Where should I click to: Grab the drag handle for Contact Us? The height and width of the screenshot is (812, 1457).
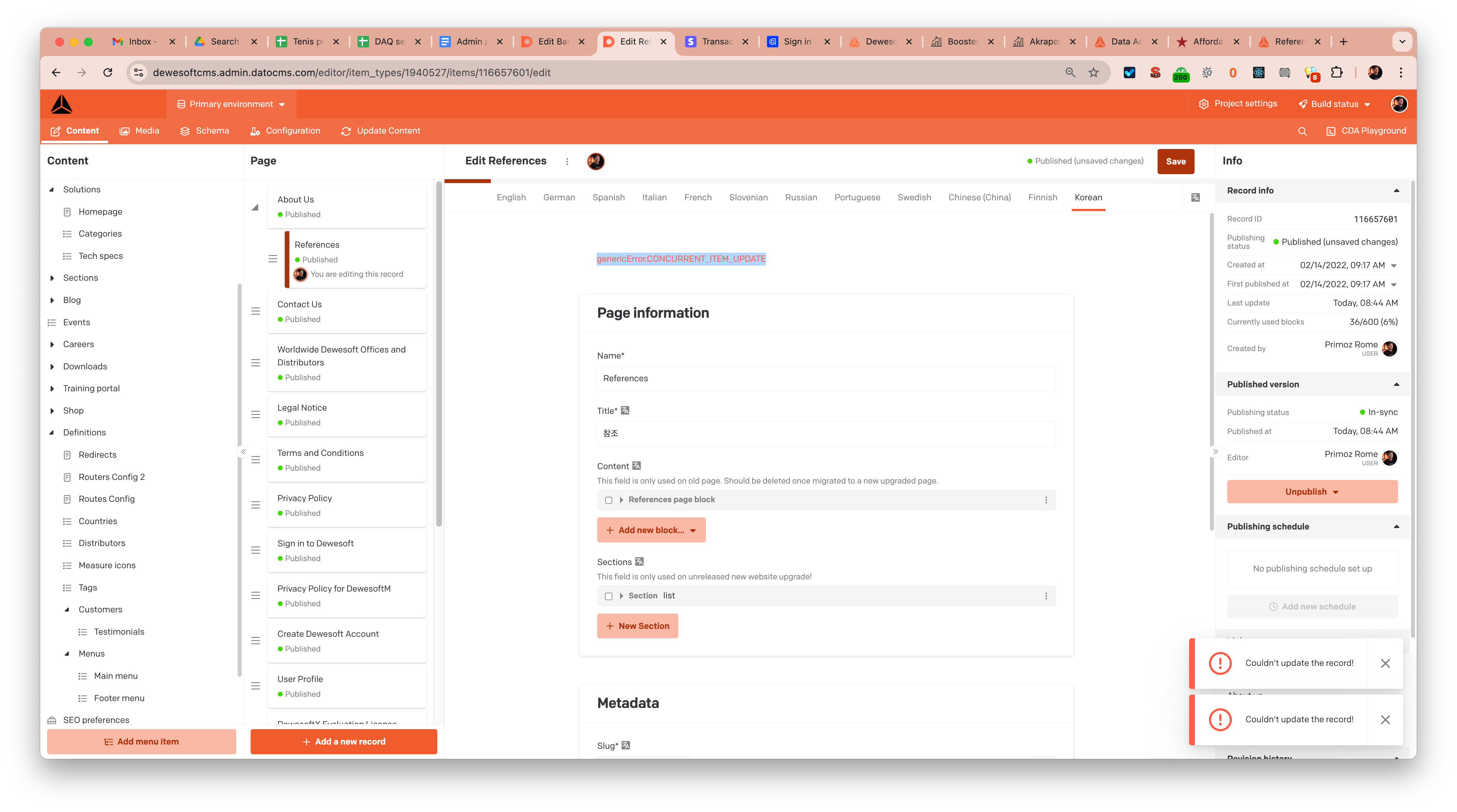coord(256,312)
